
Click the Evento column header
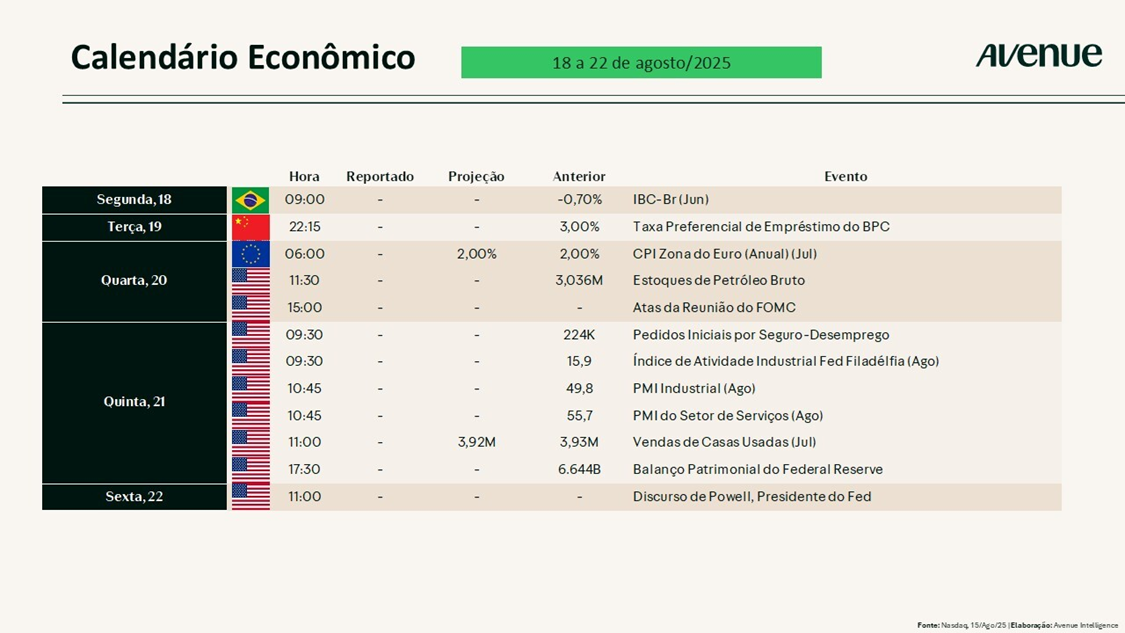point(845,177)
